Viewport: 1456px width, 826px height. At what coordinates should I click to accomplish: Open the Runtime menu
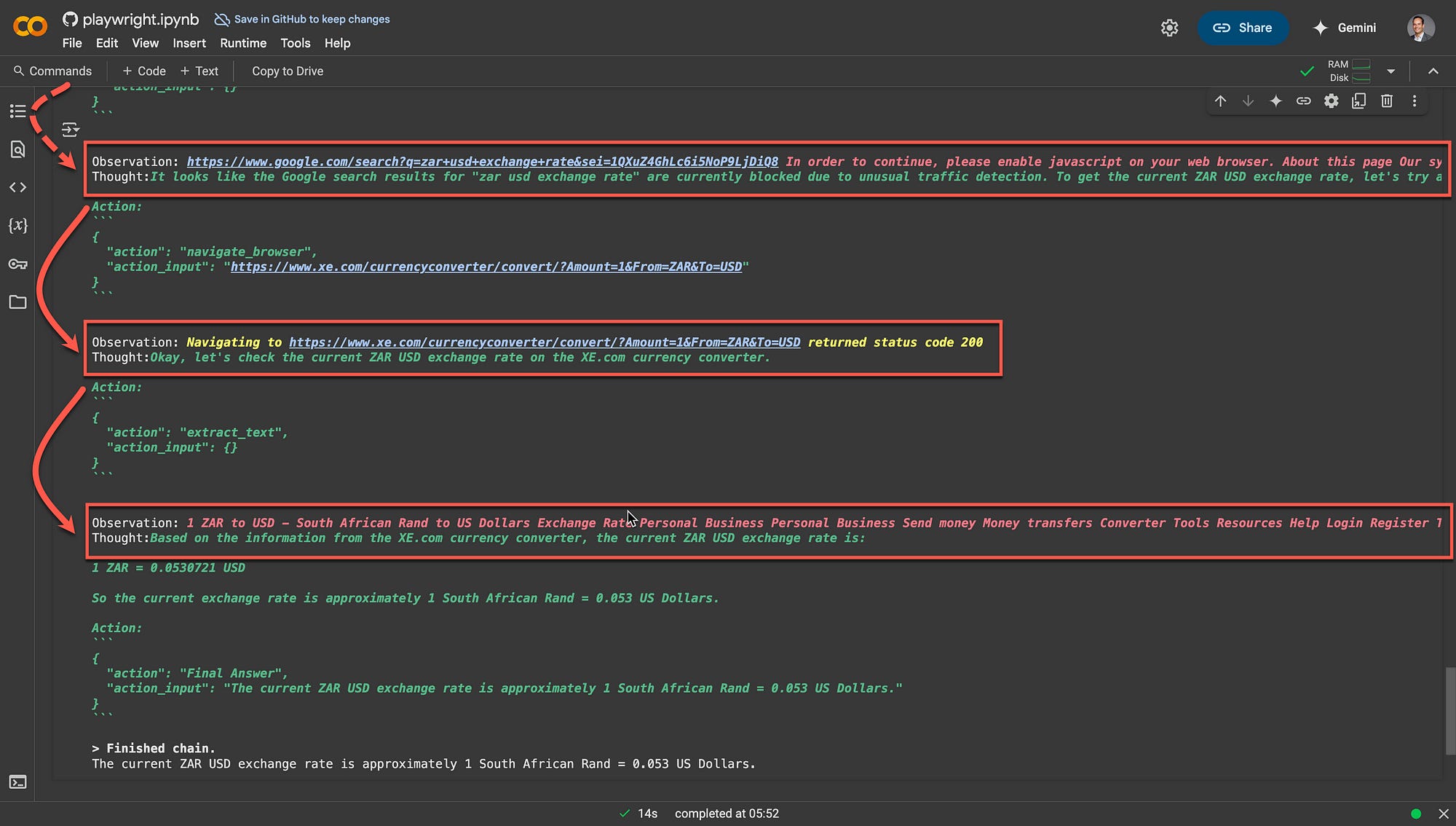tap(243, 43)
